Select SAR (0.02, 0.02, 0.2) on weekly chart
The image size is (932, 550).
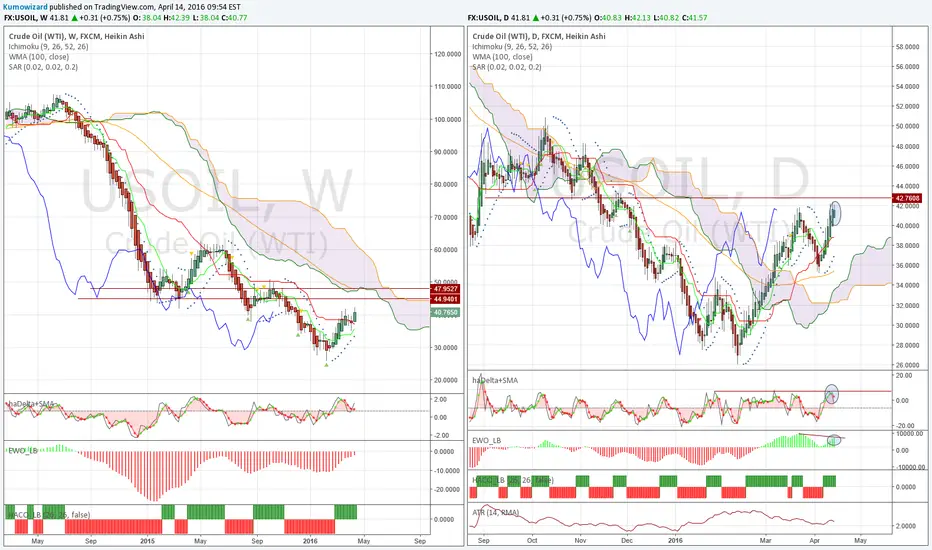tap(43, 67)
